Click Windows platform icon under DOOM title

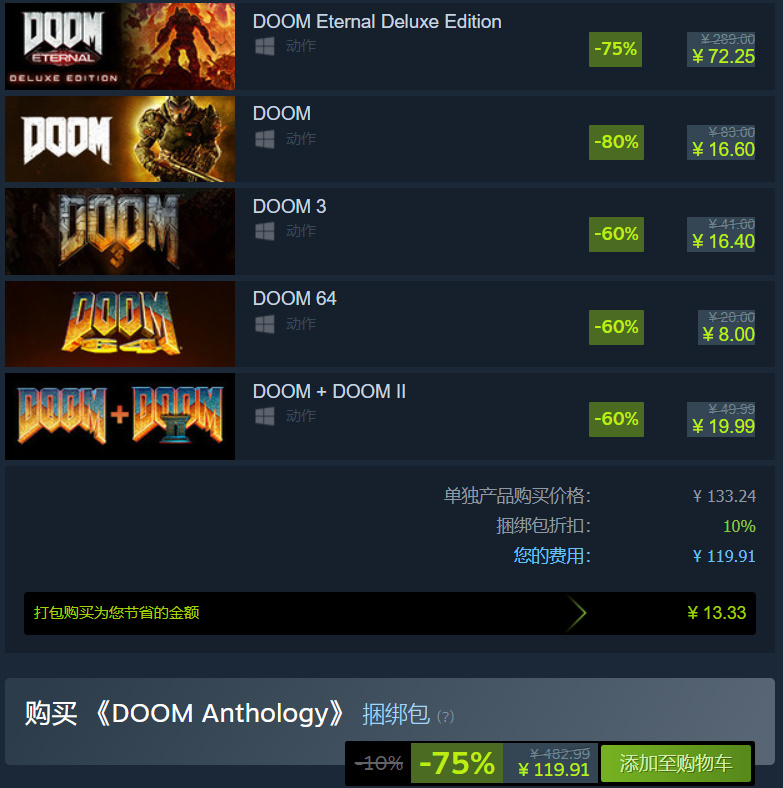tap(264, 139)
